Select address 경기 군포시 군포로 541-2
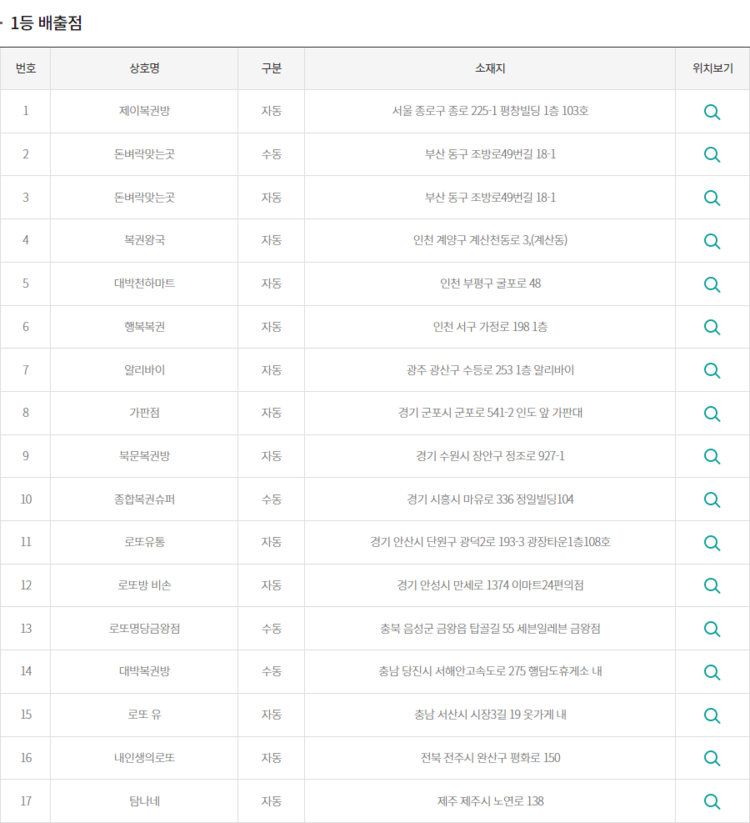 coord(455,413)
